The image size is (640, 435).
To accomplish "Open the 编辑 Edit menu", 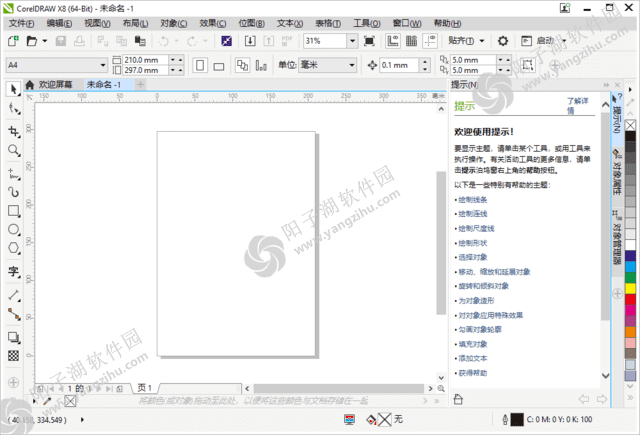I will tap(59, 23).
